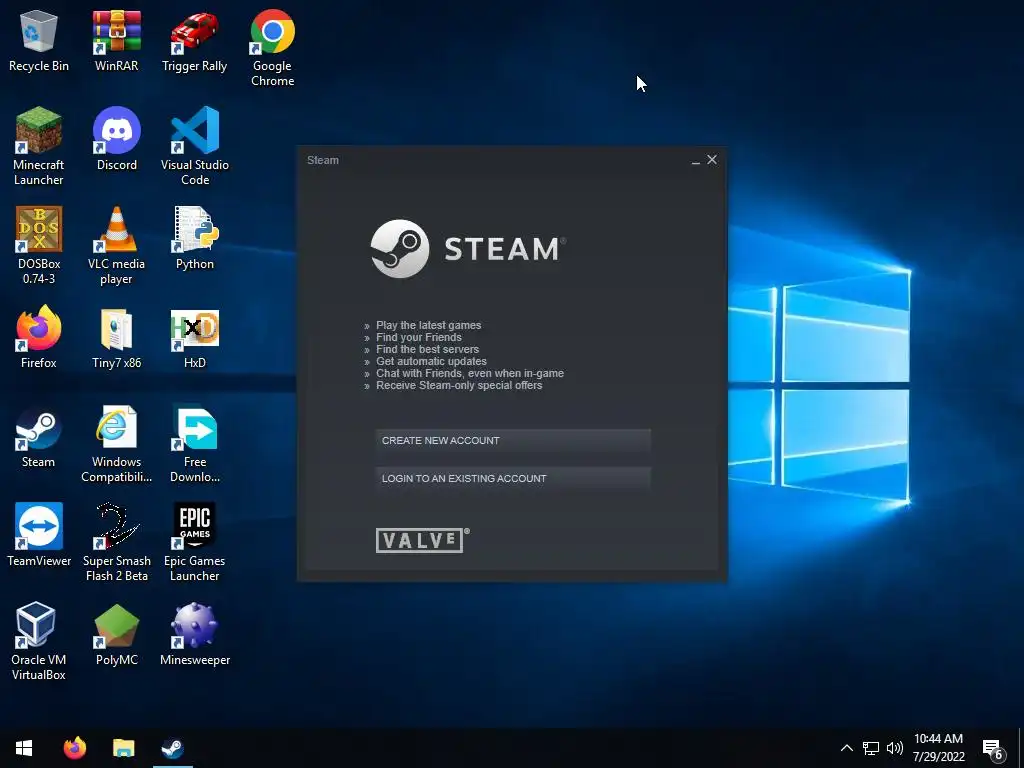Click the Oracle VM VirtualBox icon
This screenshot has height=768, width=1024.
pos(39,641)
